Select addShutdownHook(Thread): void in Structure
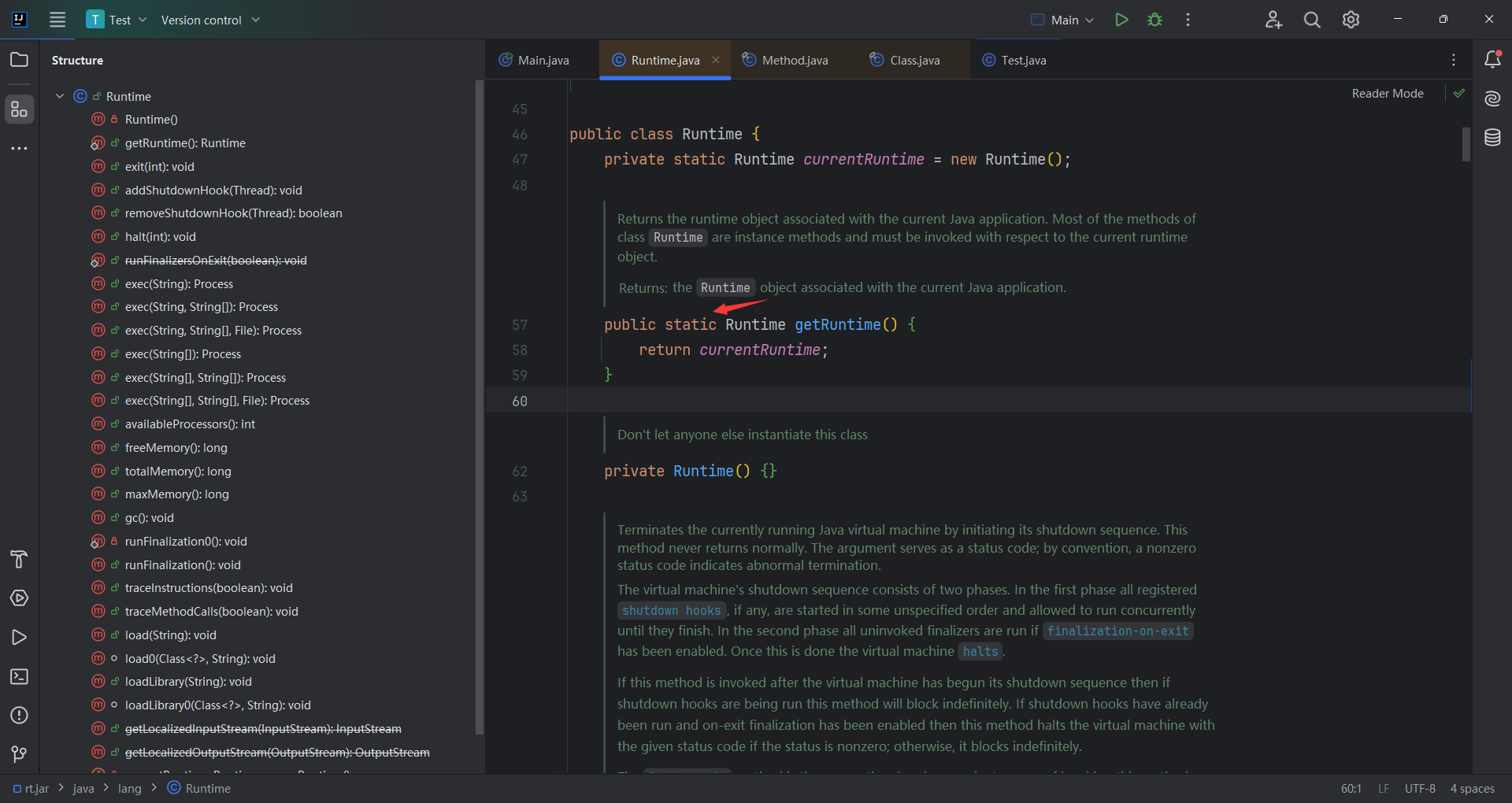Viewport: 1512px width, 803px height. 213,191
